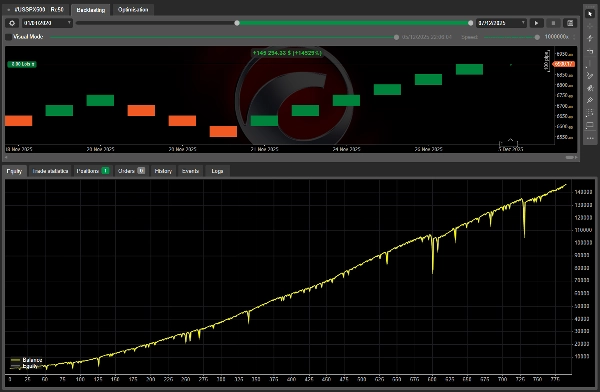Click the chart scroll left arrow
Screen dimensions: 600x392
click(x=6, y=157)
